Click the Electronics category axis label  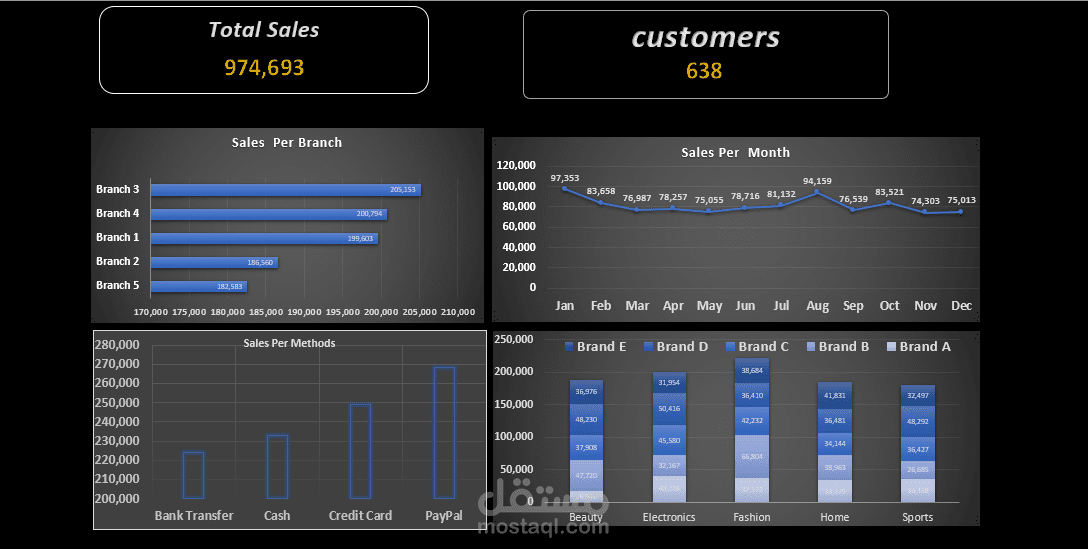click(669, 517)
